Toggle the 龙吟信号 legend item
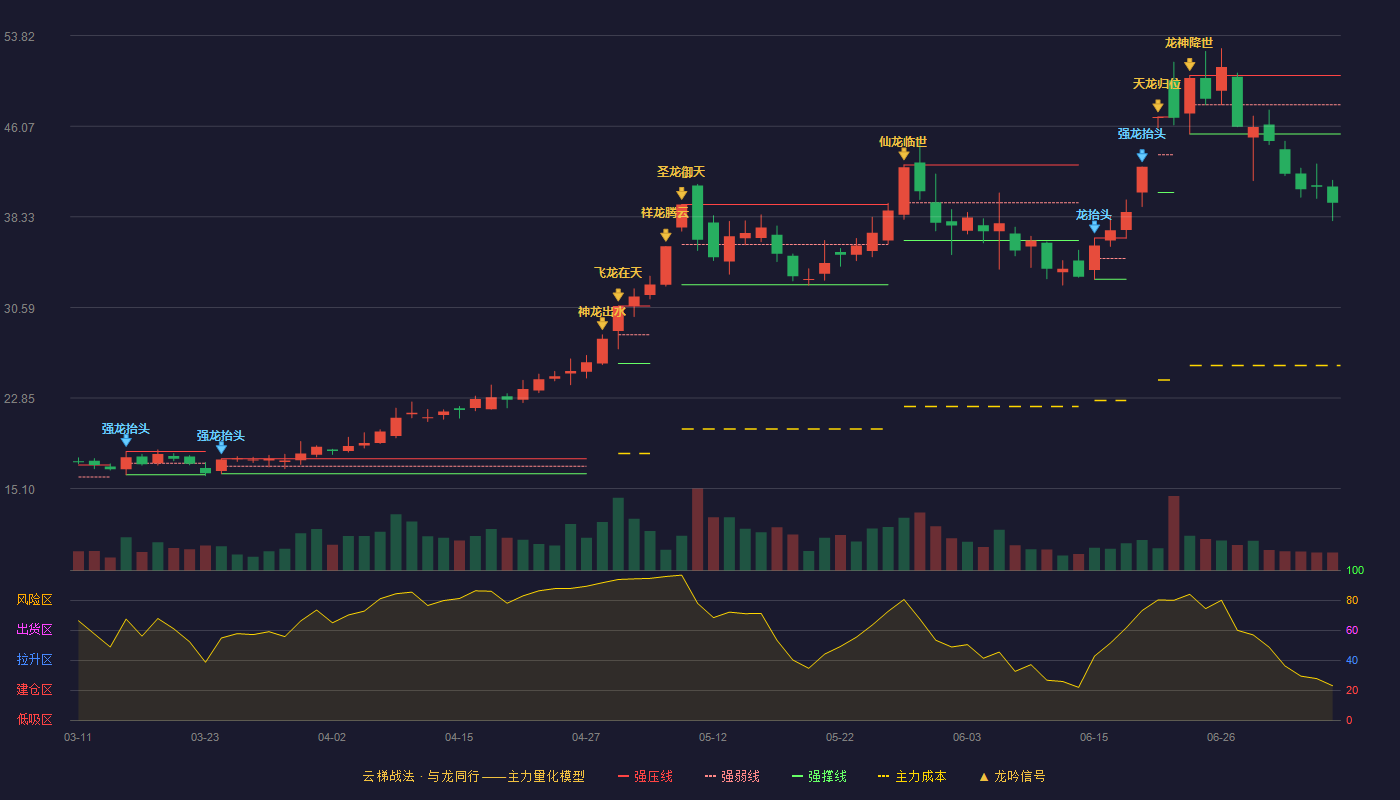 [1011, 776]
